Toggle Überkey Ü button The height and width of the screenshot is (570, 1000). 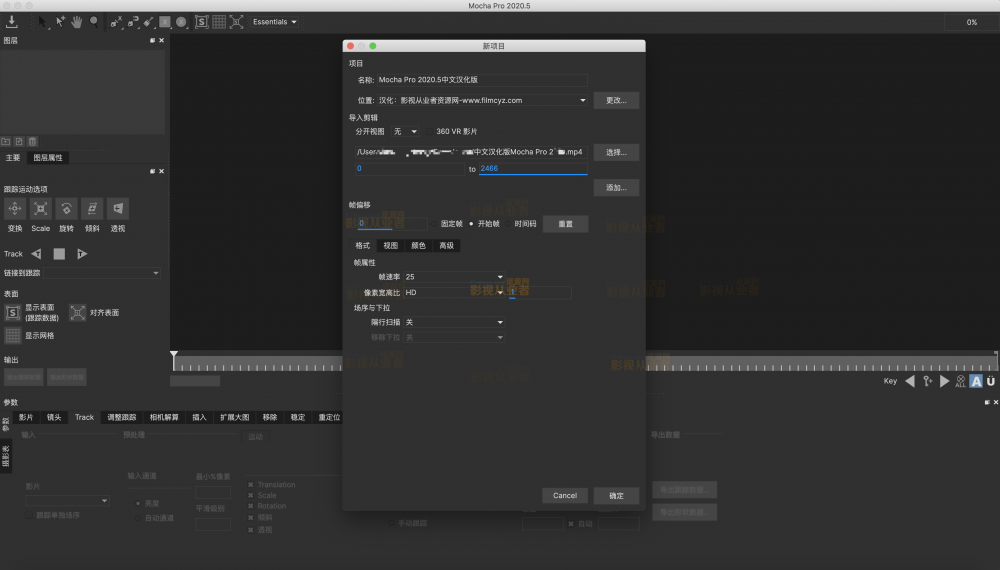pyautogui.click(x=990, y=381)
